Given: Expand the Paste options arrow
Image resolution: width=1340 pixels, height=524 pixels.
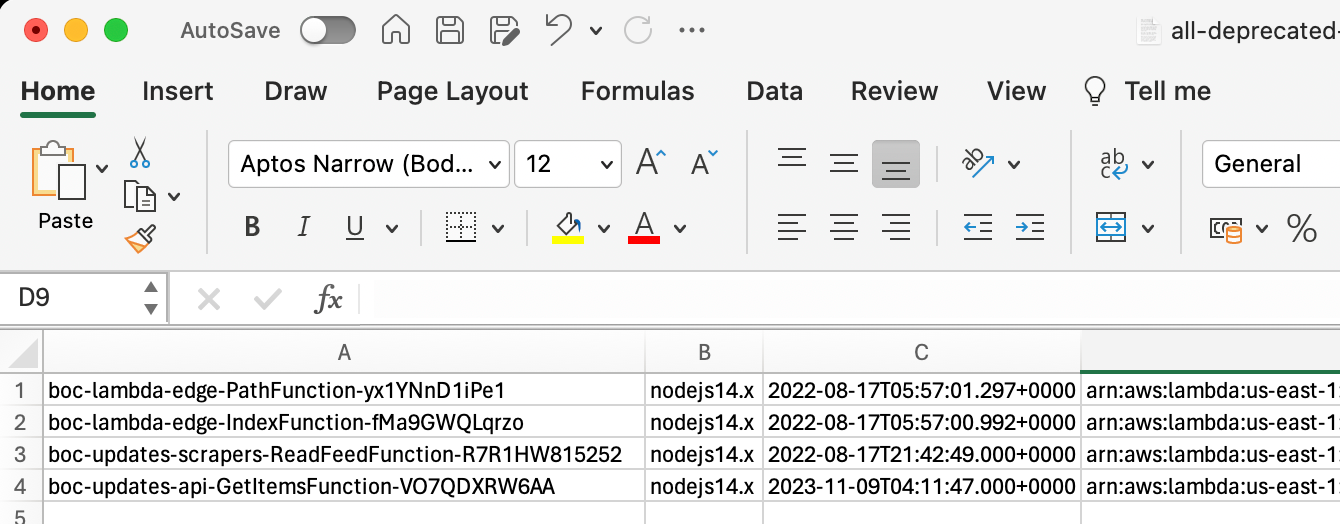Looking at the screenshot, I should click(x=102, y=169).
